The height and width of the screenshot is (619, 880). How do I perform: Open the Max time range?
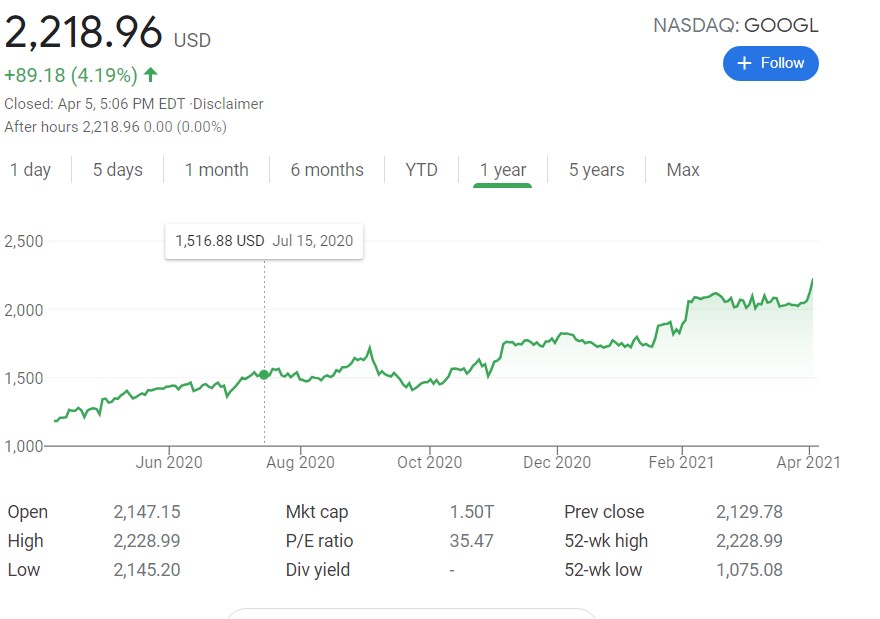[x=683, y=170]
